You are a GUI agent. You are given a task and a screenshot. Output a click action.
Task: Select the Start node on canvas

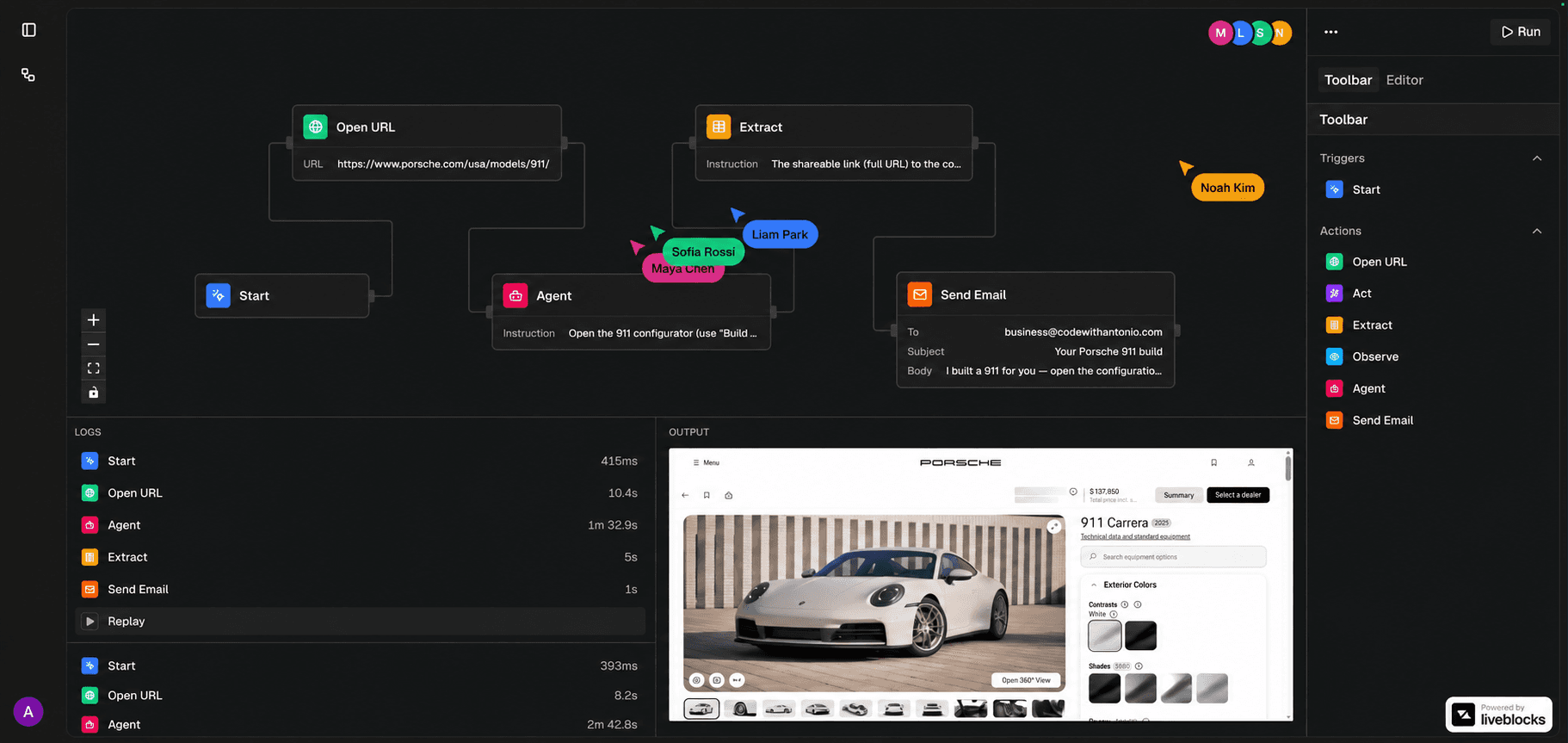click(x=282, y=295)
